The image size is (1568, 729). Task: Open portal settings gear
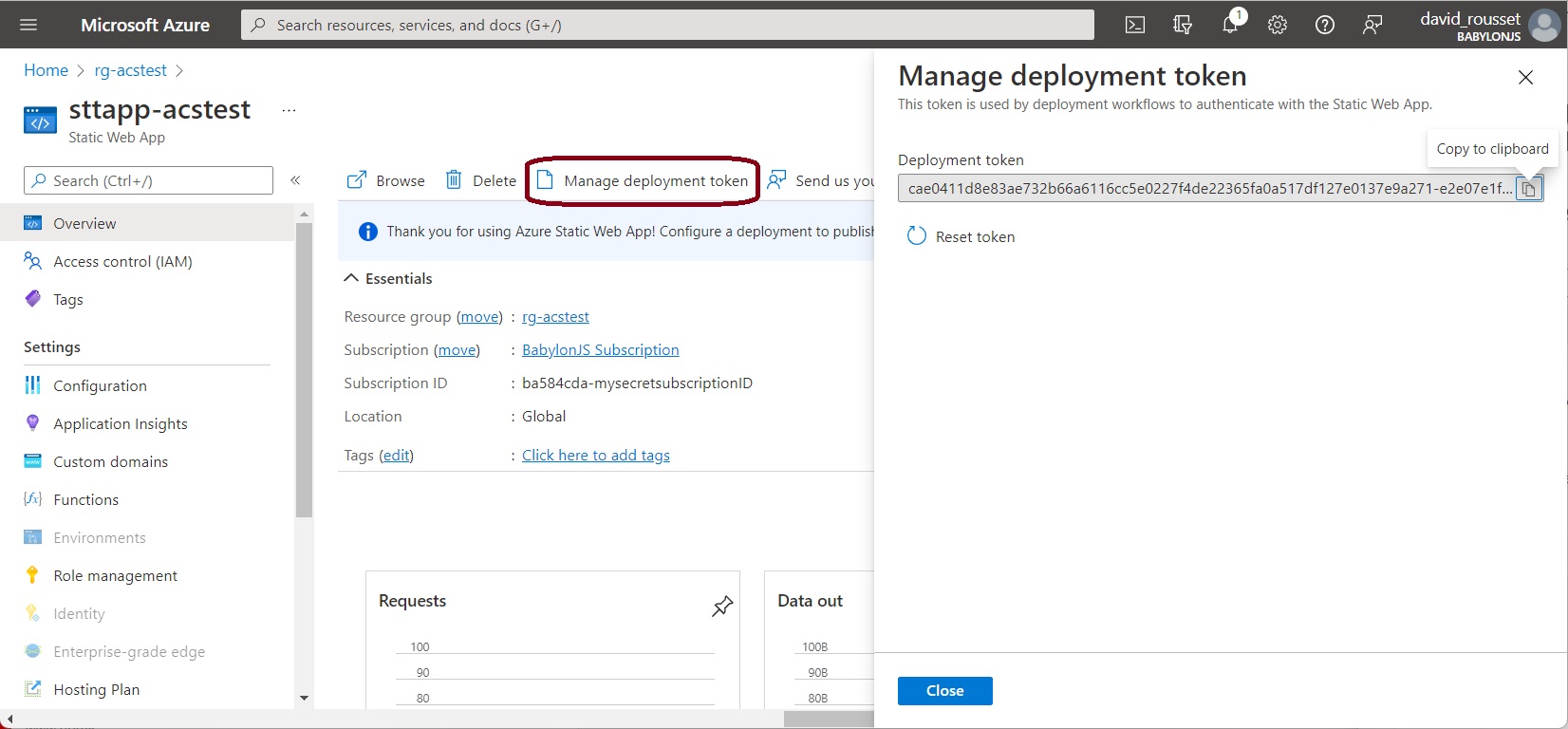1278,25
